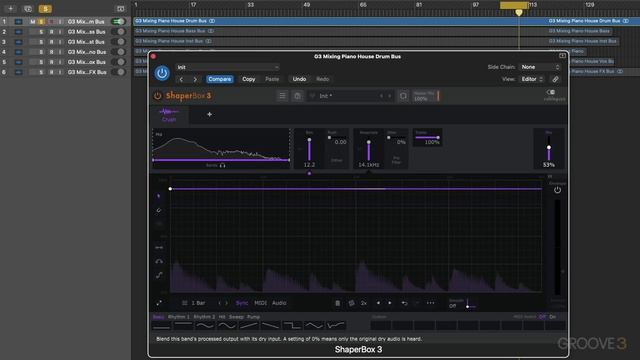Select the Crush shaper tab
Image resolution: width=640 pixels, height=360 pixels.
click(x=169, y=115)
